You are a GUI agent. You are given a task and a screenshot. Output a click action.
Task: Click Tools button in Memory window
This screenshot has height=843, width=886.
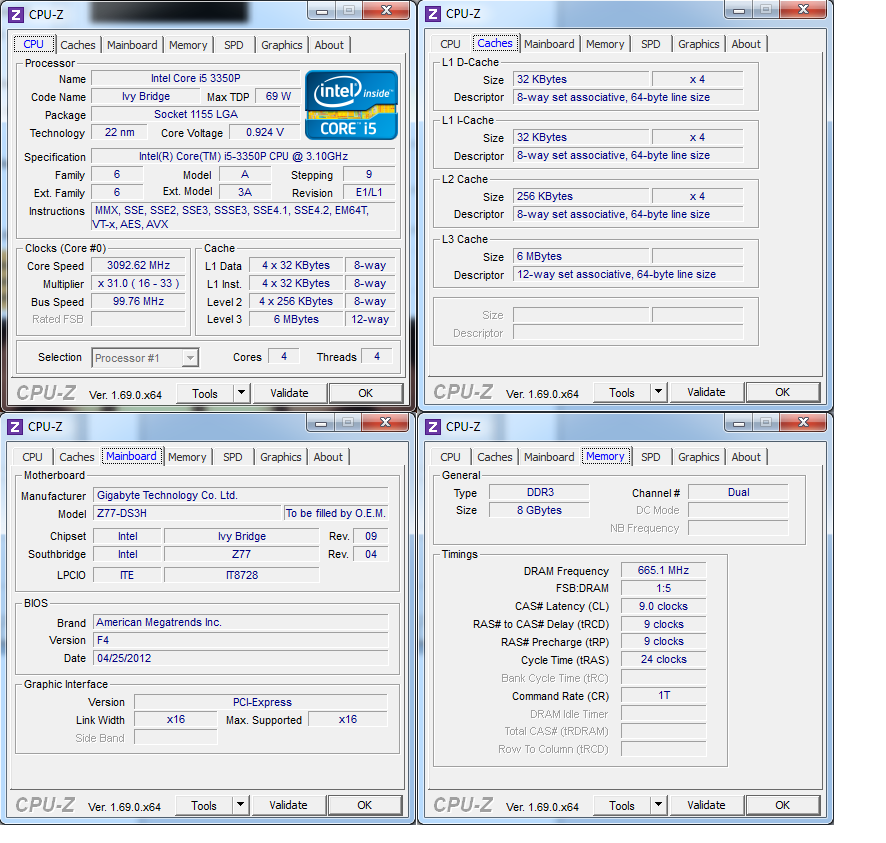[x=622, y=805]
